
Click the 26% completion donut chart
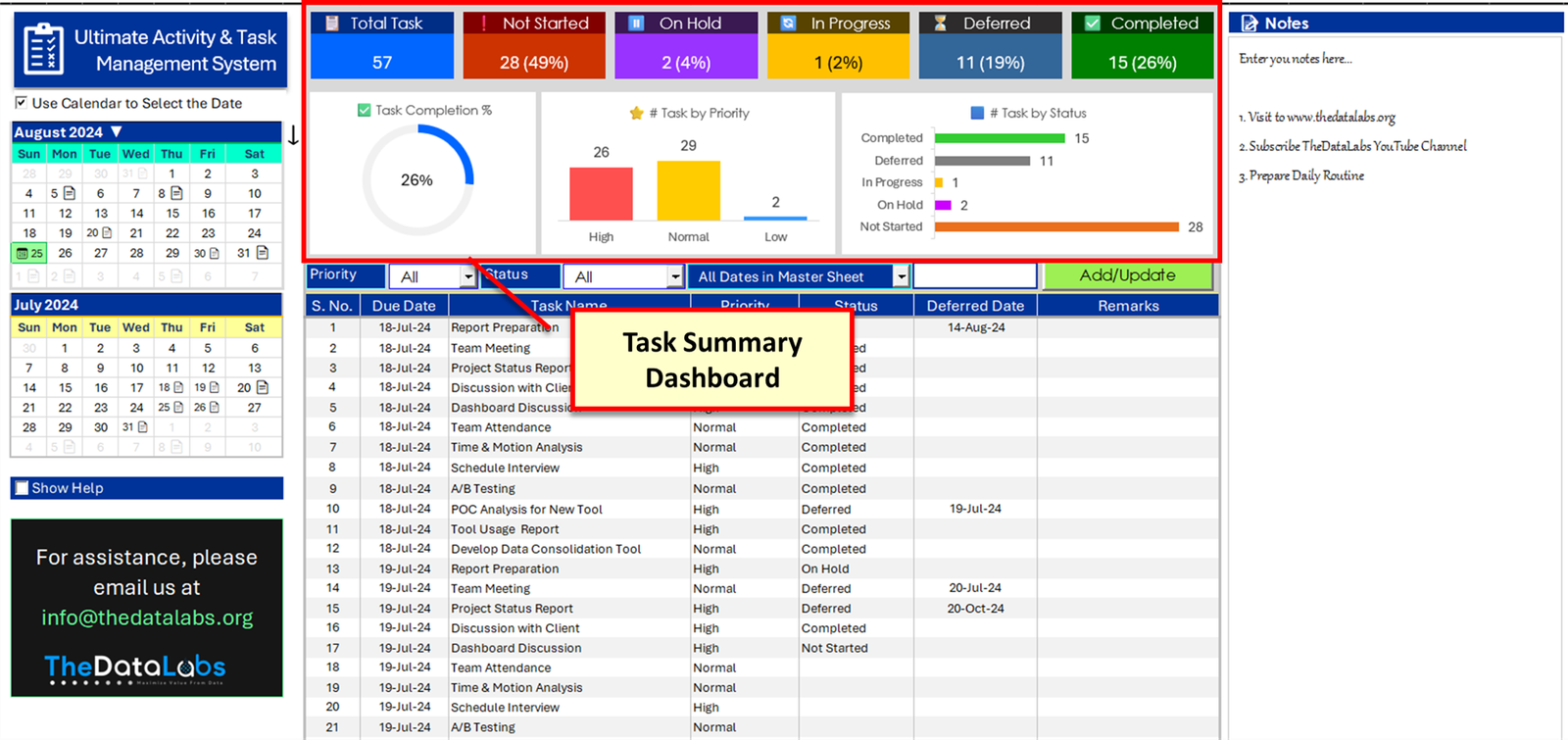418,180
